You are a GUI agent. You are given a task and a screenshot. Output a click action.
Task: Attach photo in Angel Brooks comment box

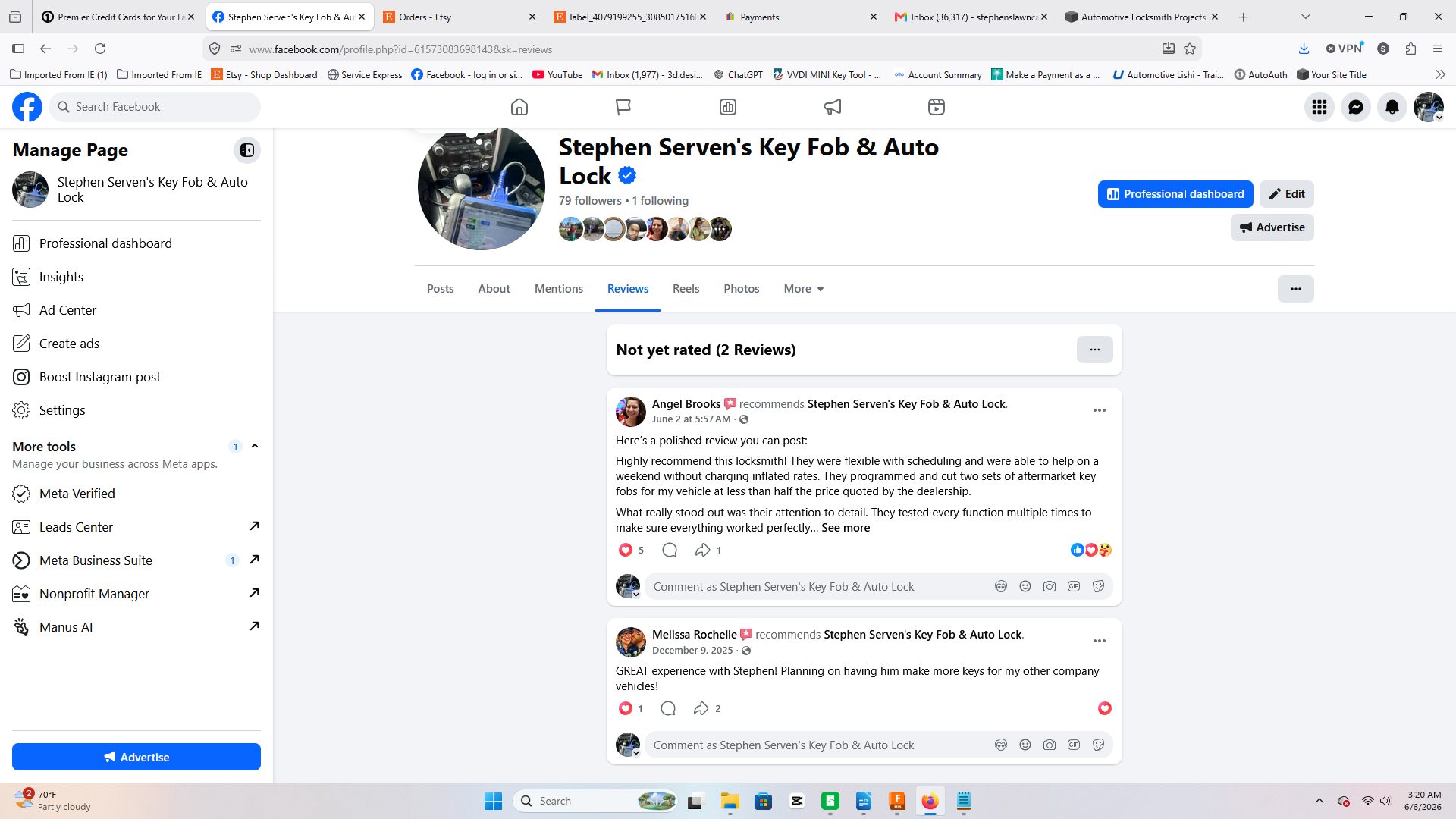(1050, 586)
